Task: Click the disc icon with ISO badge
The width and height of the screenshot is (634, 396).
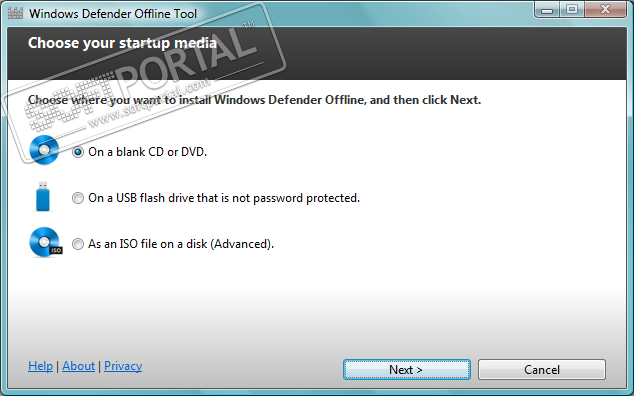Action: pos(45,242)
